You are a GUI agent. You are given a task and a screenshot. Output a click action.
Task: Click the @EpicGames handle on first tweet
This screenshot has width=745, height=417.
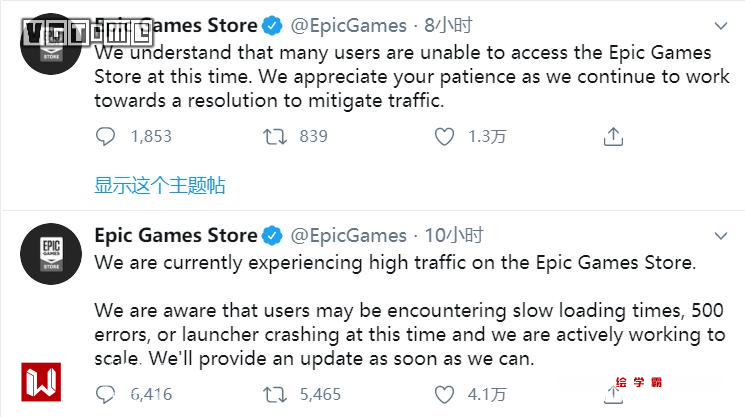tap(348, 24)
